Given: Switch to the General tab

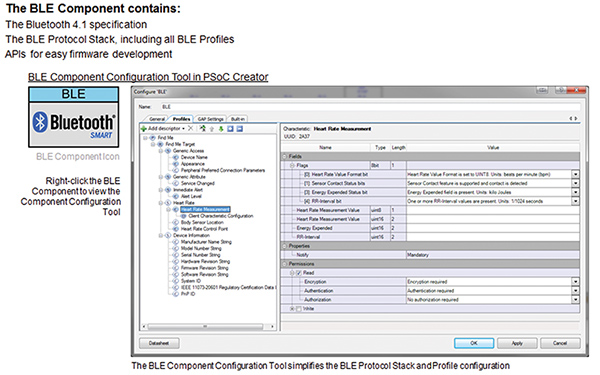Looking at the screenshot, I should [x=157, y=119].
